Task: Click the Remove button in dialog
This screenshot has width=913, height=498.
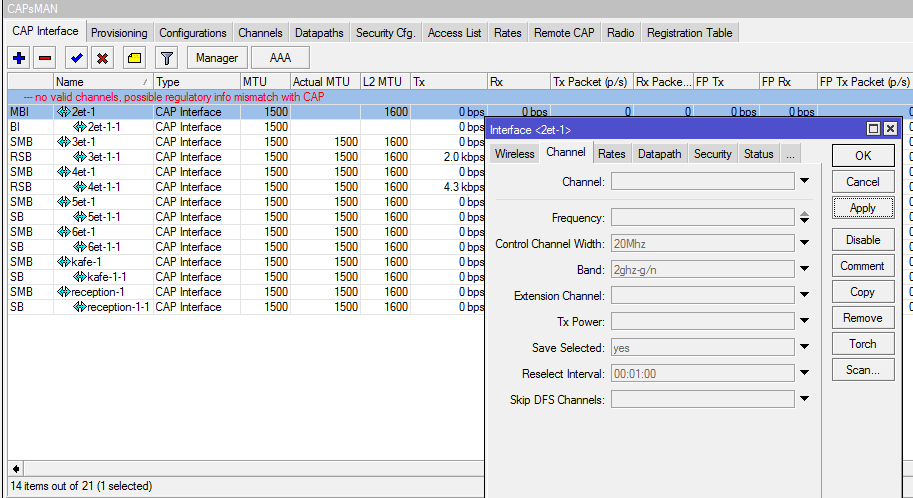Action: [863, 318]
